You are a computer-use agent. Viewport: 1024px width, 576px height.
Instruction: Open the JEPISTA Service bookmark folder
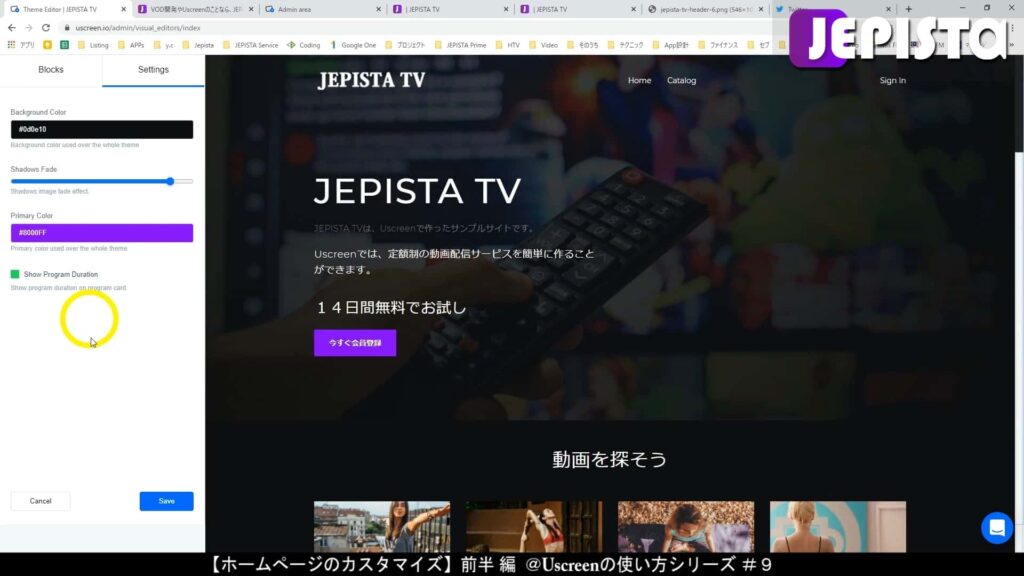point(251,45)
